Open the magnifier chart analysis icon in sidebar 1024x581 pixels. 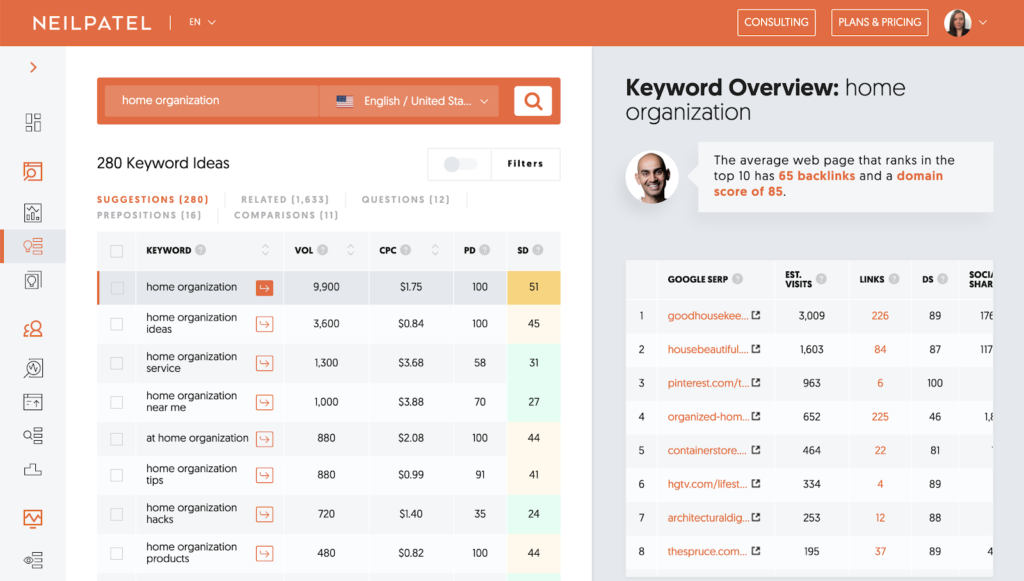coord(33,368)
